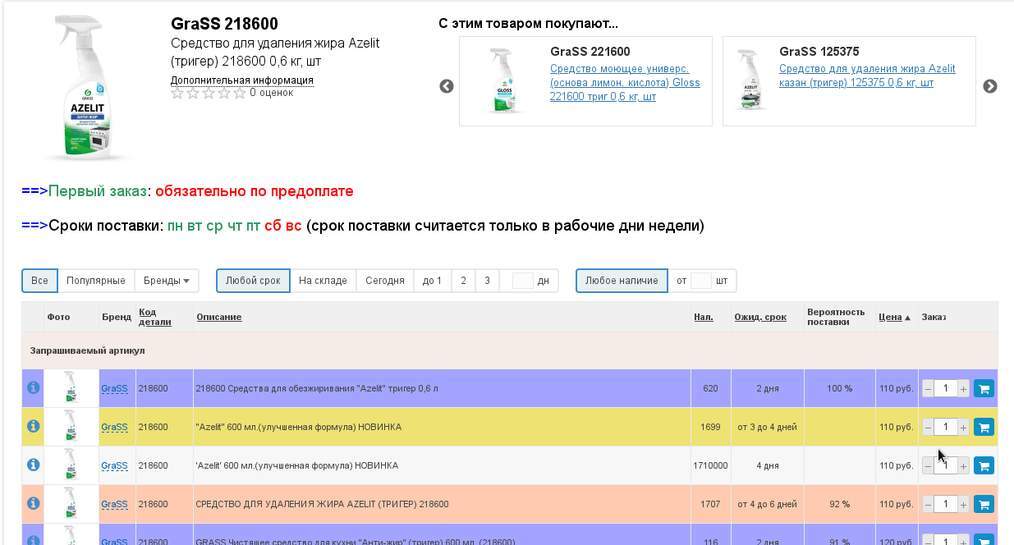Screen dimensions: 1014x545
Task: Rate product with fifth star
Action: tap(239, 93)
